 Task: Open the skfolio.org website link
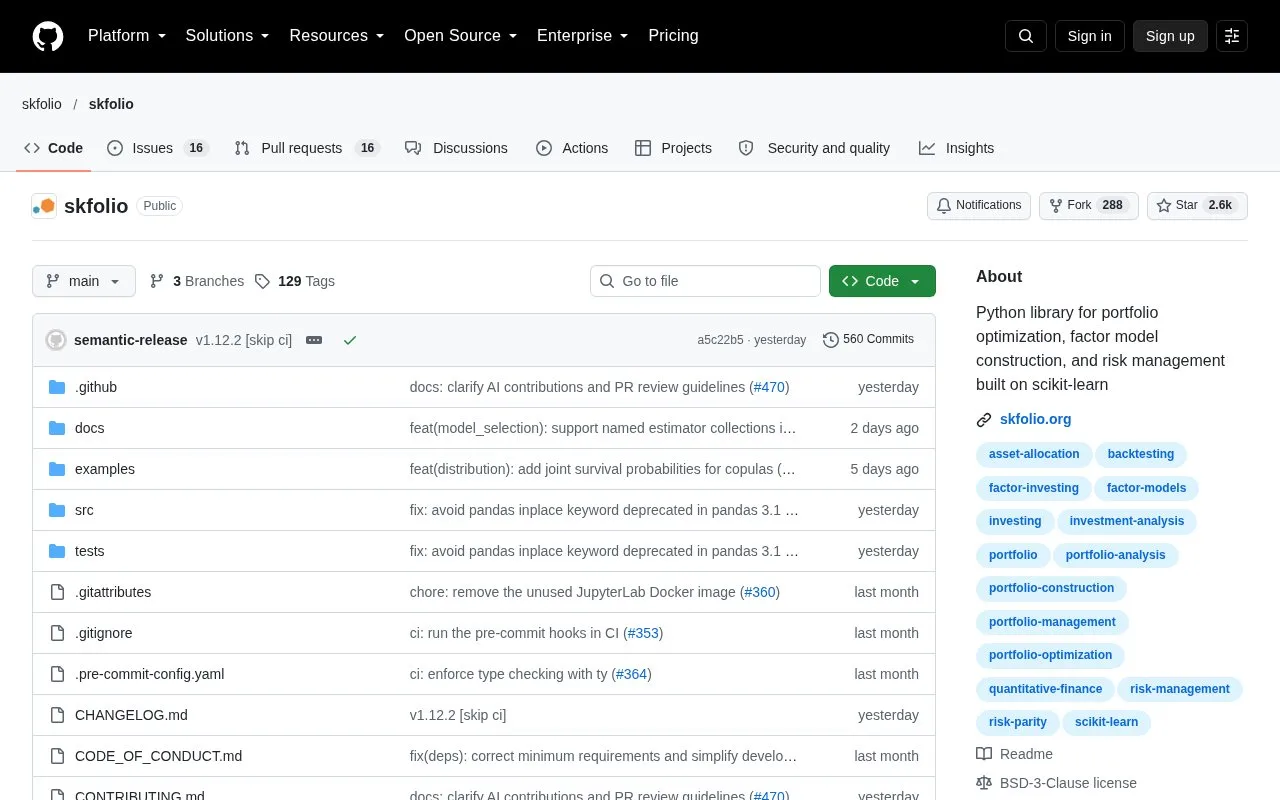click(1035, 420)
